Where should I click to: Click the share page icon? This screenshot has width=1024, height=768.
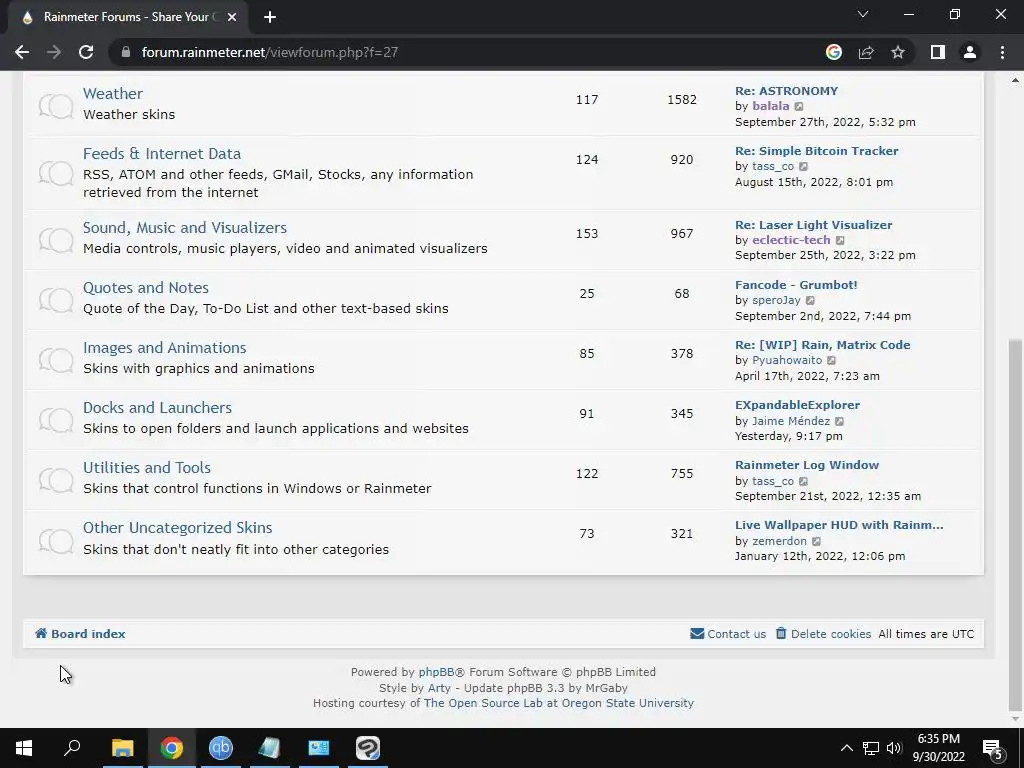tap(866, 52)
